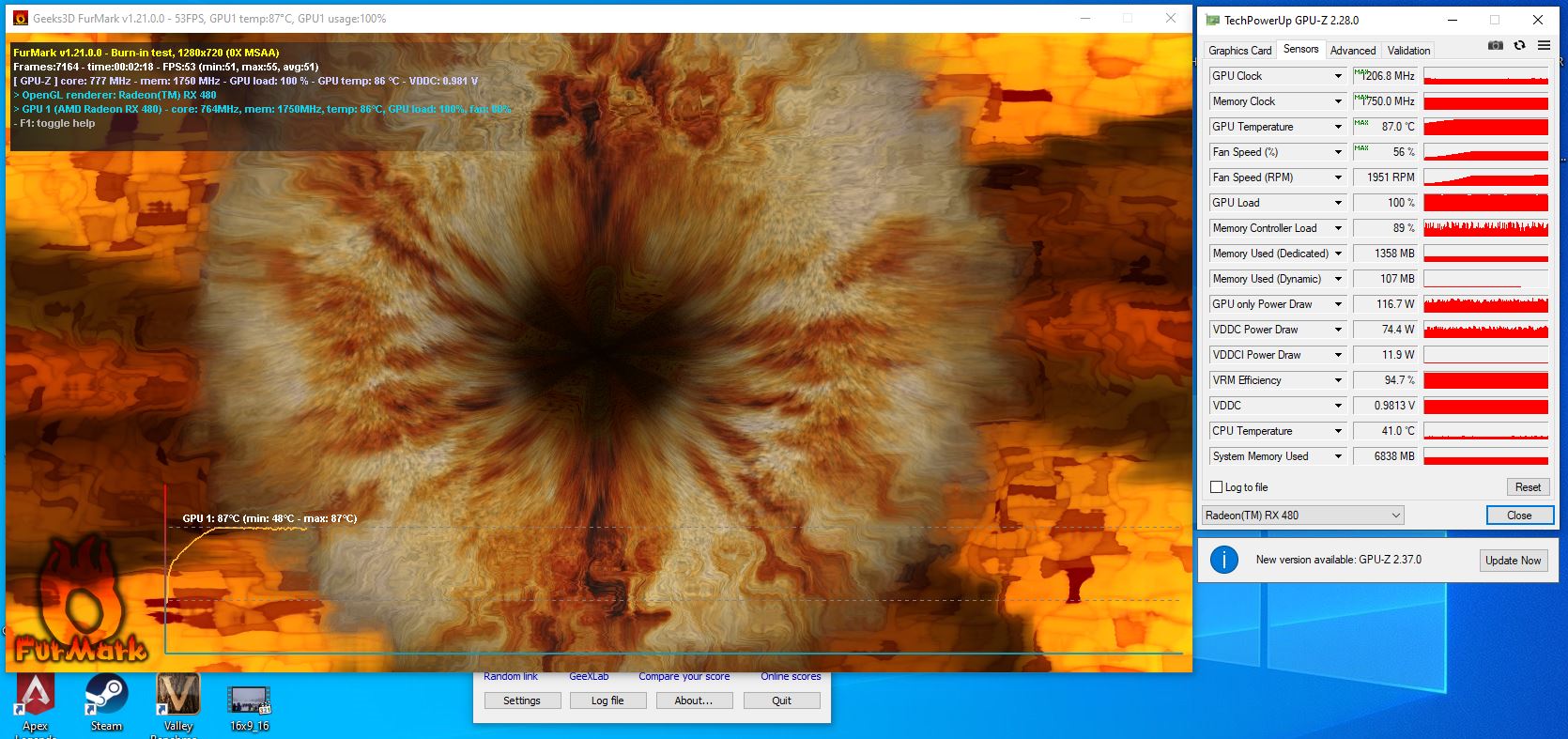Click the Log file button in FurMark
The height and width of the screenshot is (739, 1568).
[x=607, y=701]
